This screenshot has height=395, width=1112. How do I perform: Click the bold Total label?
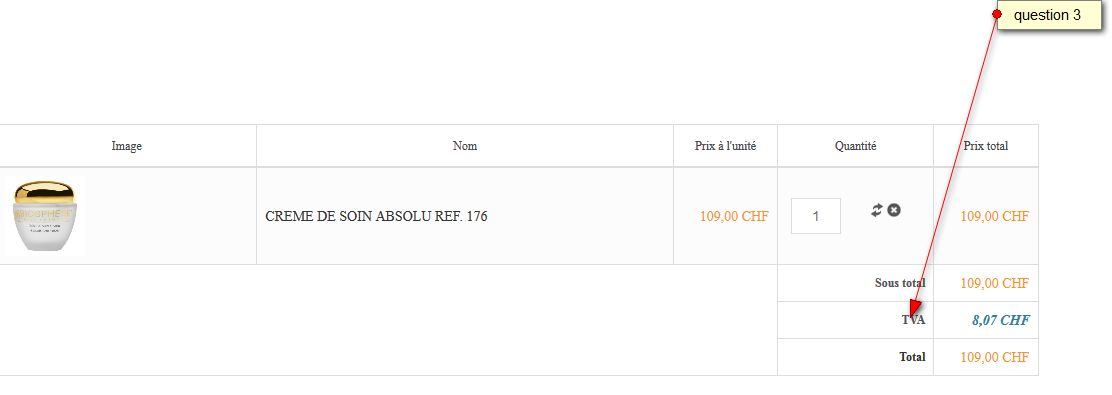point(913,357)
